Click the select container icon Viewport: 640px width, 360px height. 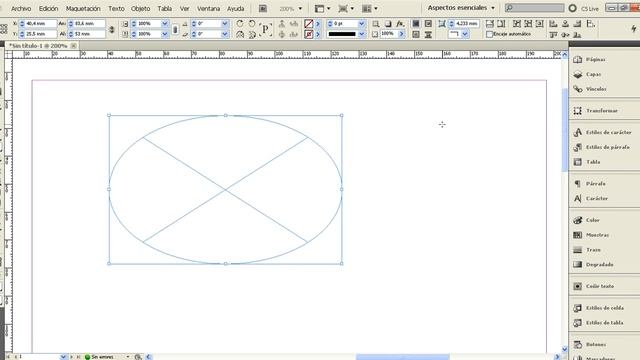coord(282,24)
